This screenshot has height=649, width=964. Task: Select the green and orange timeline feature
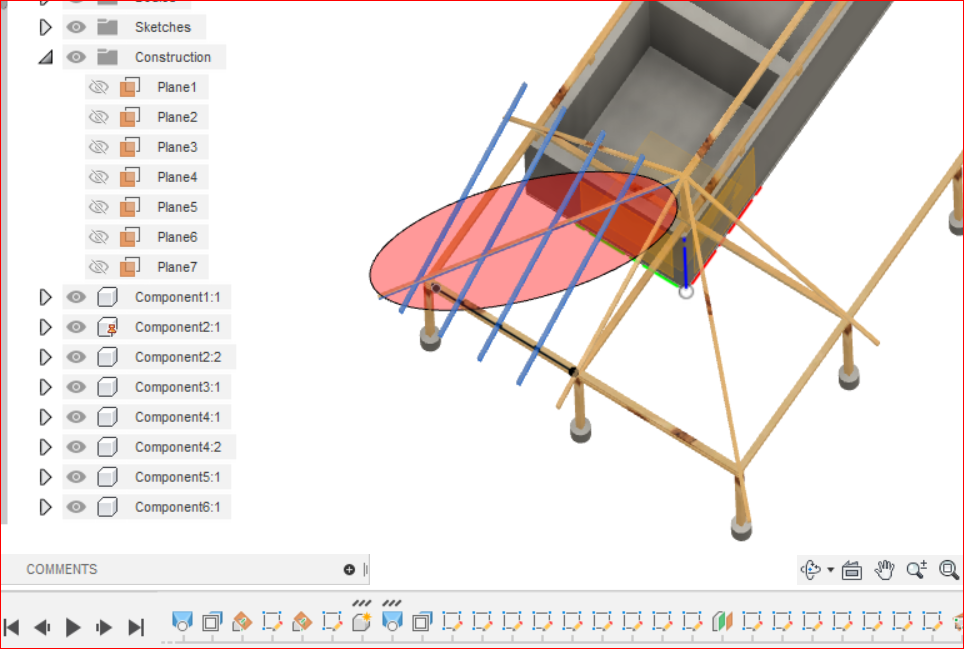[x=722, y=622]
